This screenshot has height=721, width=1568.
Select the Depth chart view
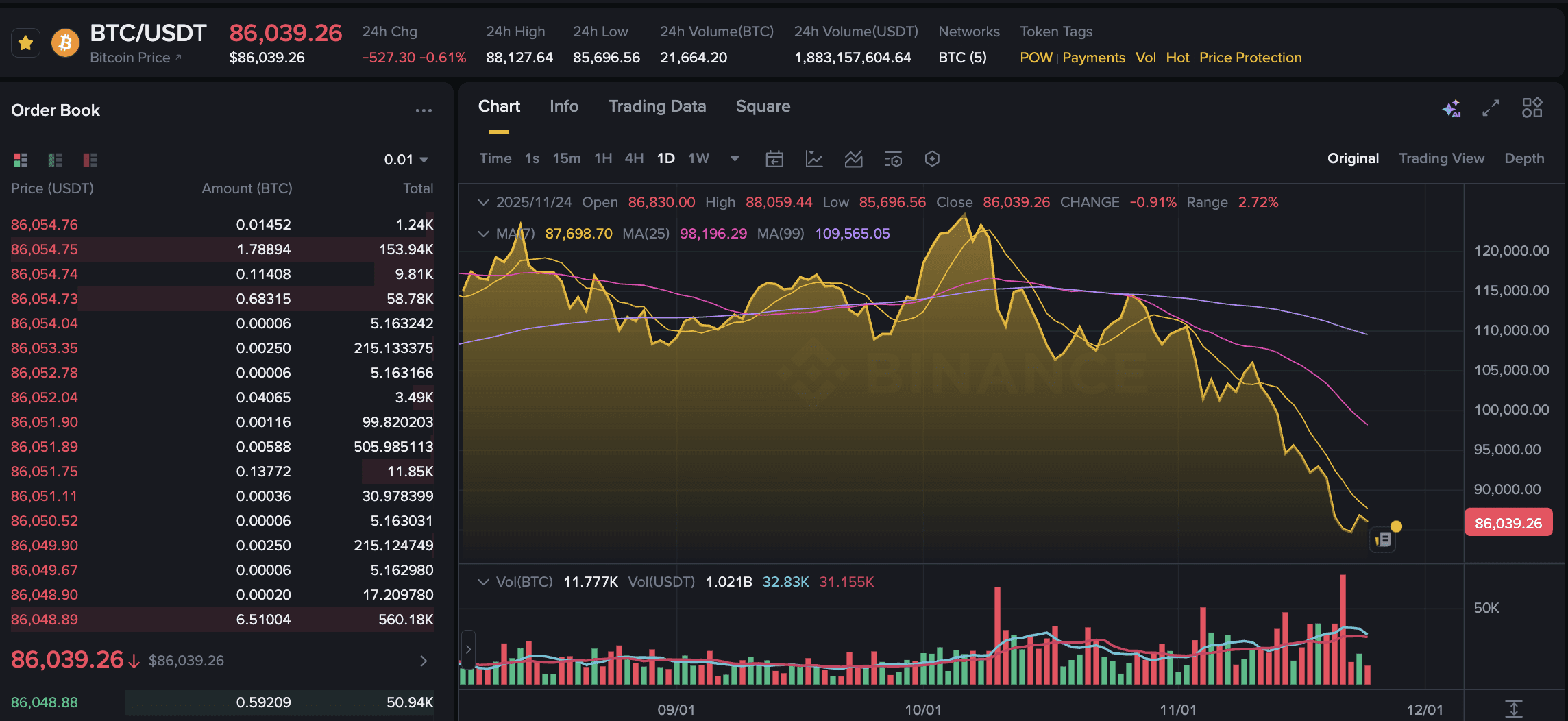tap(1524, 158)
